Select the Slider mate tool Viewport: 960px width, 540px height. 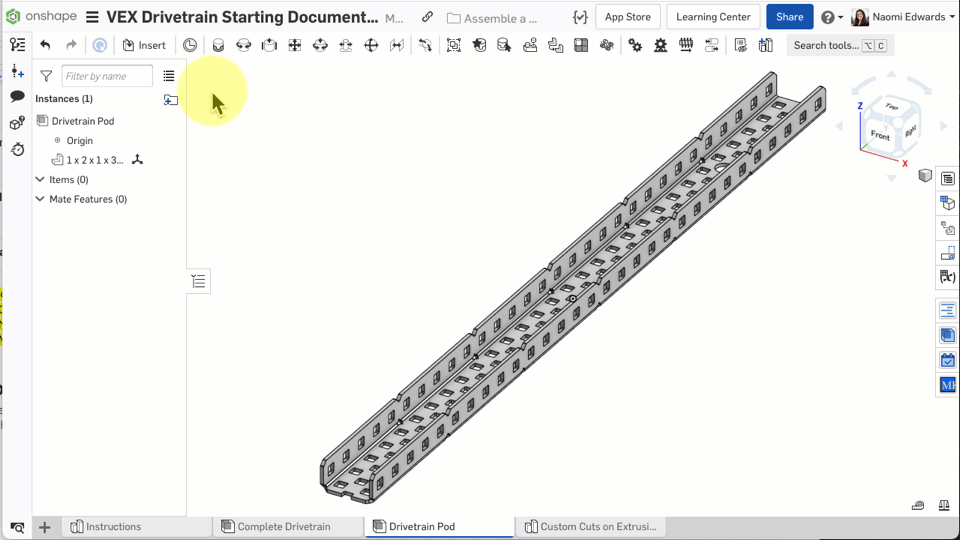tap(269, 45)
